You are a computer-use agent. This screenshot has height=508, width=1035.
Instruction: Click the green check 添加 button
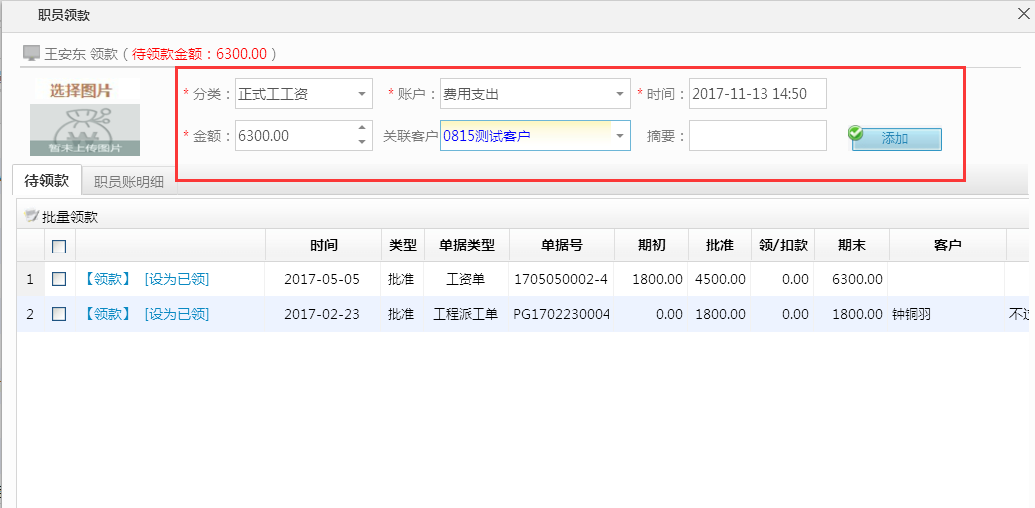(896, 138)
